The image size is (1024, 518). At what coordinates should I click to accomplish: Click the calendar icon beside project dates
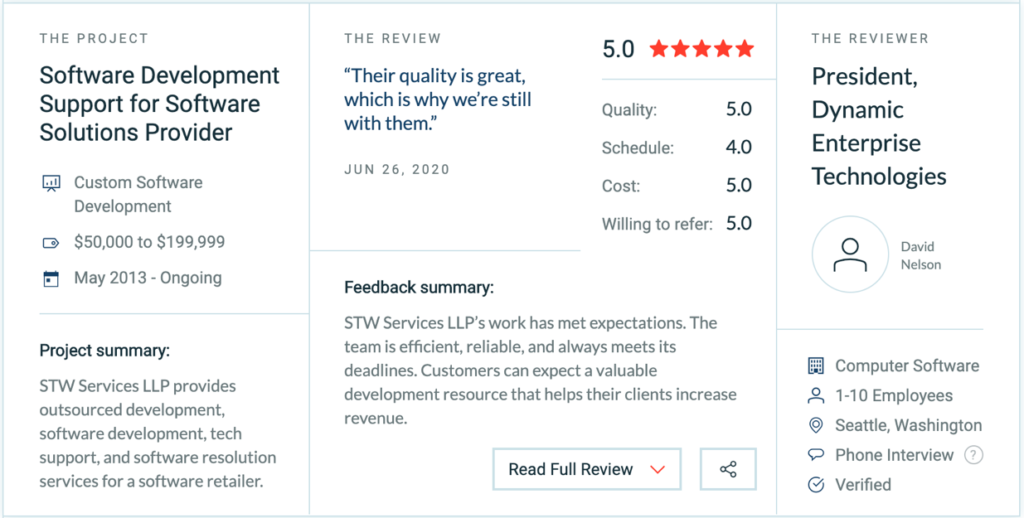click(x=51, y=279)
